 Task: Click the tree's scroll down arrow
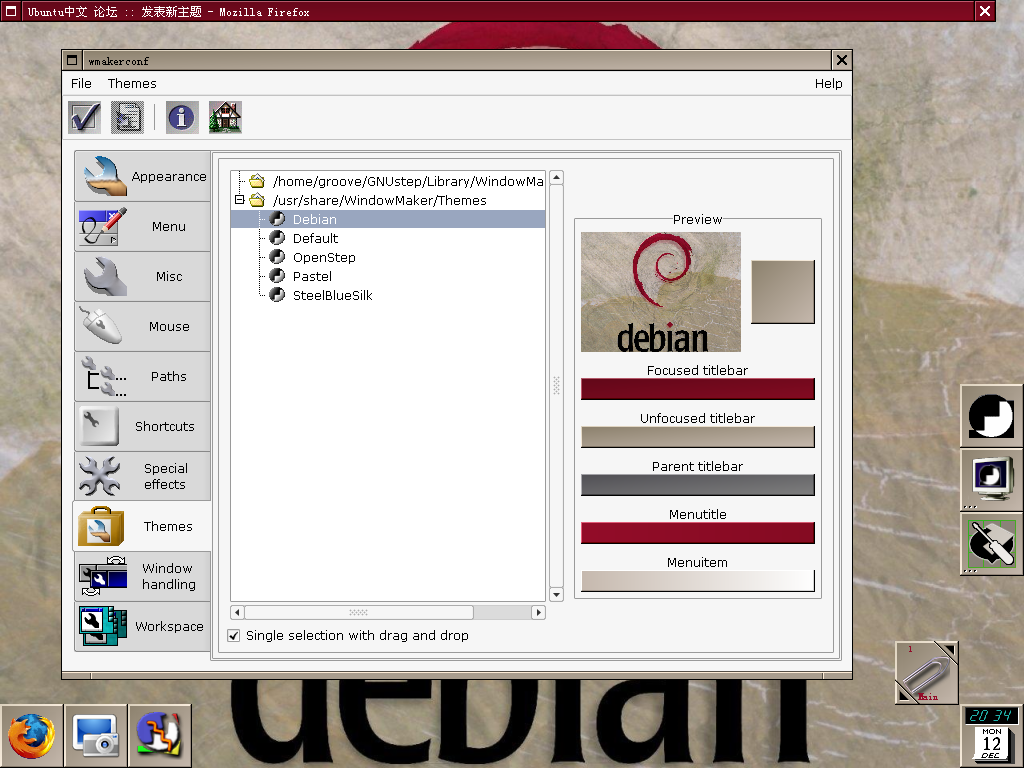tap(556, 594)
